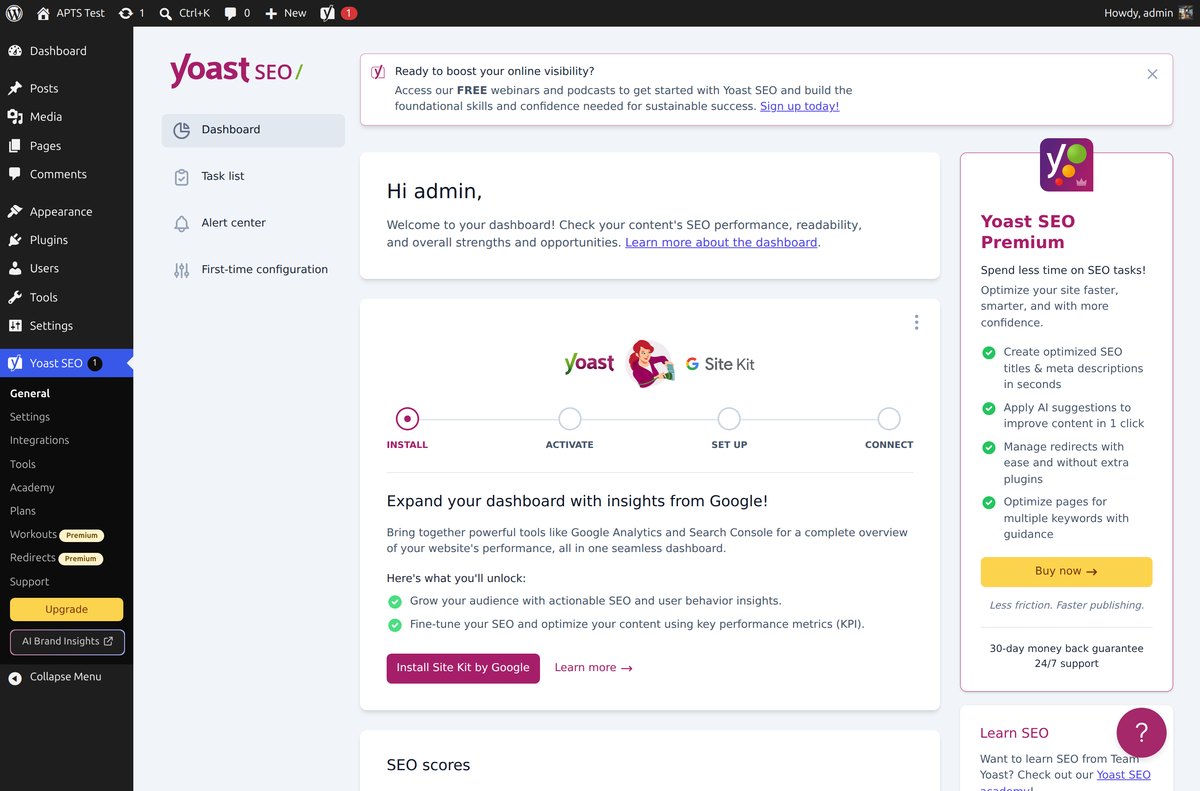Open Appearance in the admin sidebar
1200x791 pixels.
pyautogui.click(x=66, y=212)
